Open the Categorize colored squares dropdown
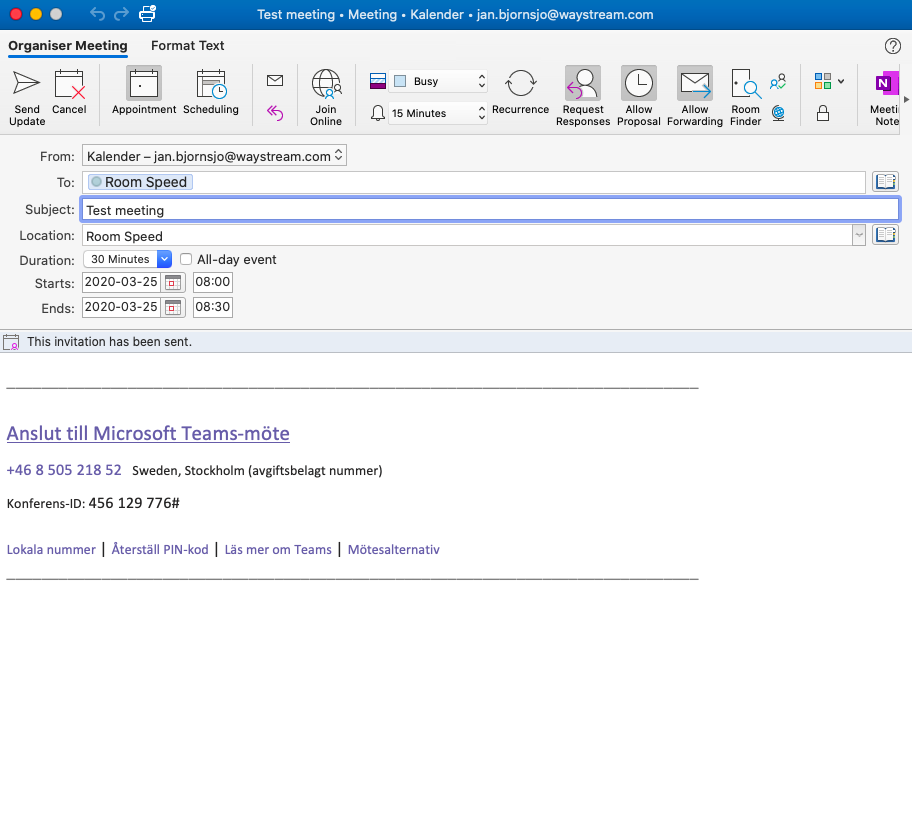Image resolution: width=912 pixels, height=826 pixels. [829, 81]
